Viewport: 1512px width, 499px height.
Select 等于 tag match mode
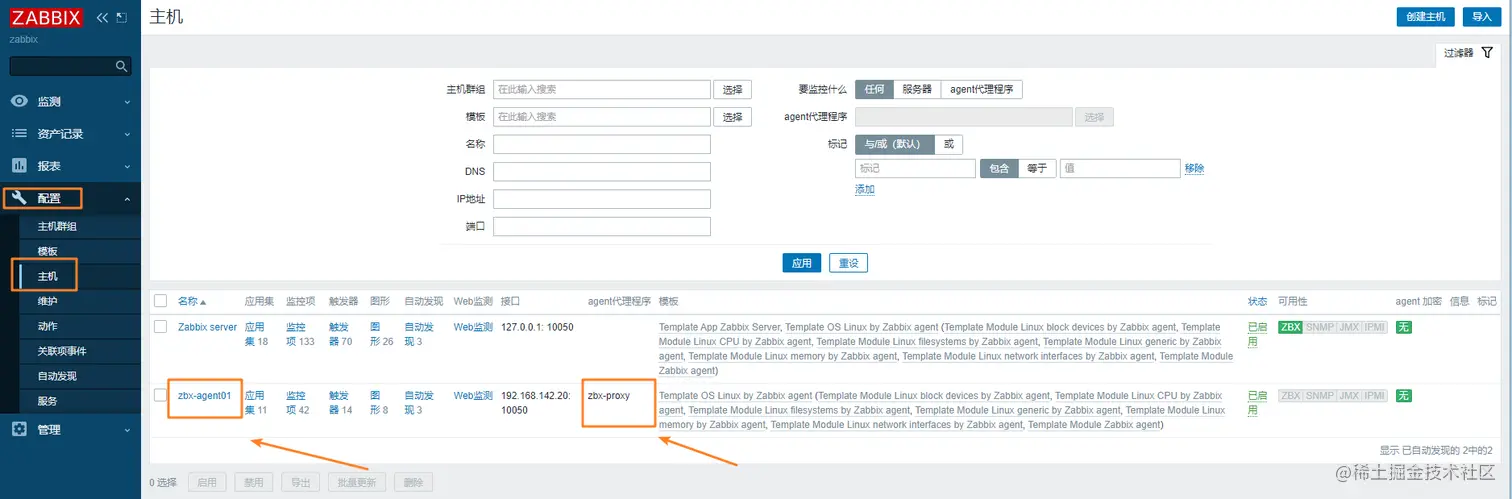click(1037, 168)
